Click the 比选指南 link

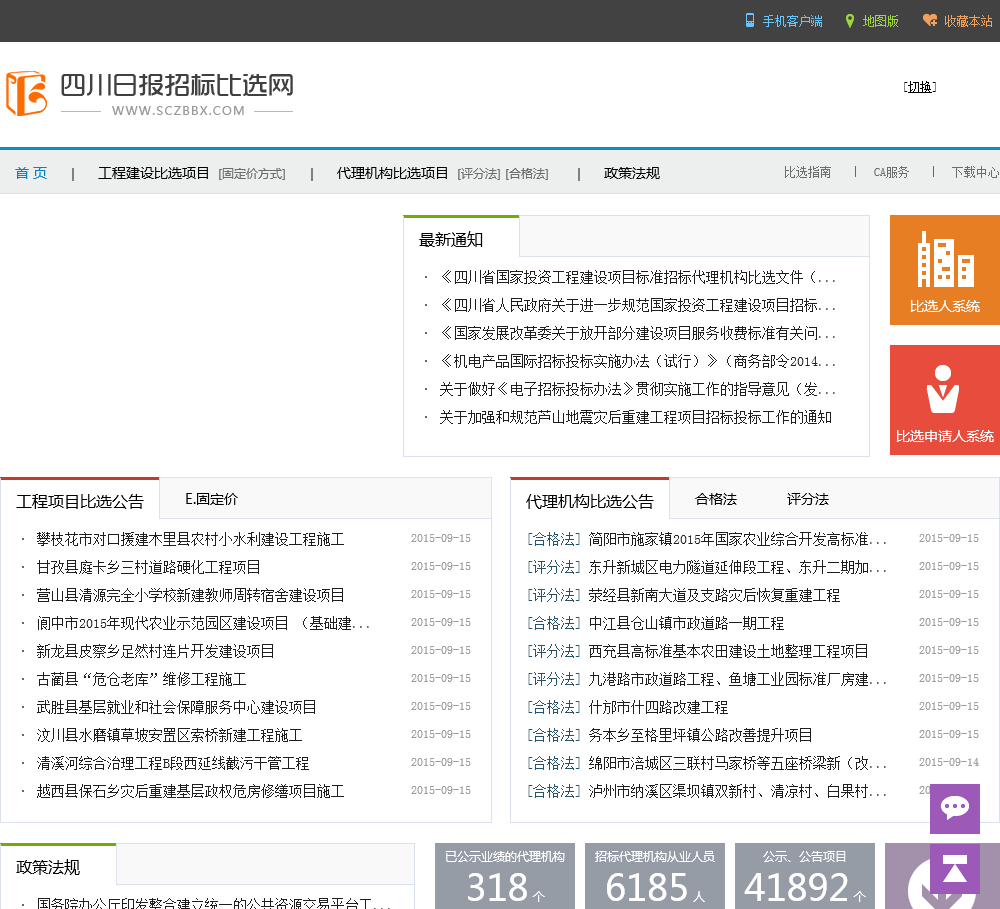pos(807,172)
